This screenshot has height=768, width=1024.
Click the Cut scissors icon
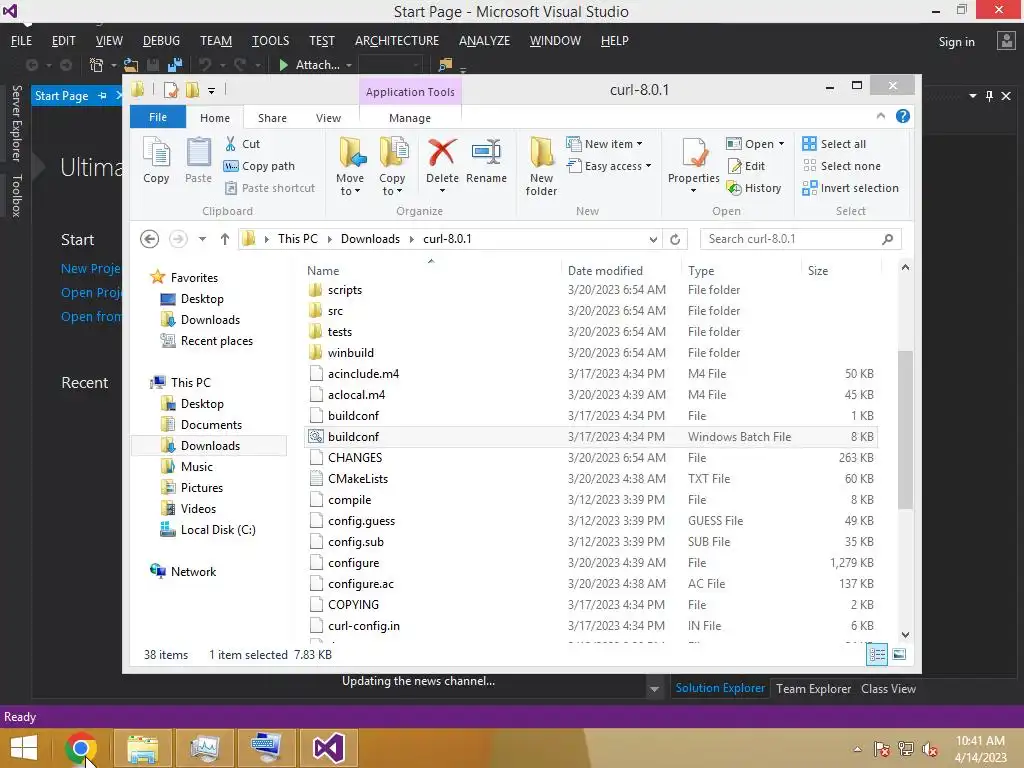click(231, 144)
